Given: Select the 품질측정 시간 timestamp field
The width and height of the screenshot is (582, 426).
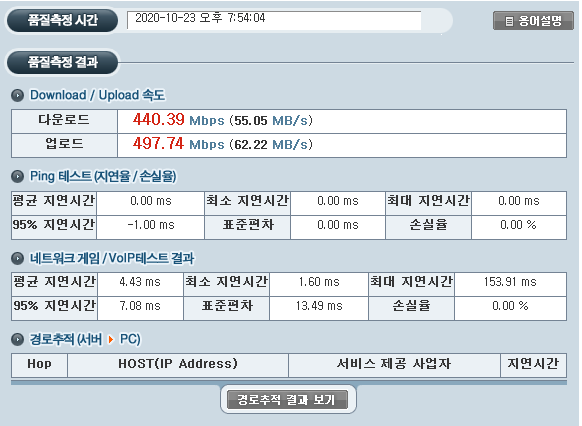Looking at the screenshot, I should [274, 20].
